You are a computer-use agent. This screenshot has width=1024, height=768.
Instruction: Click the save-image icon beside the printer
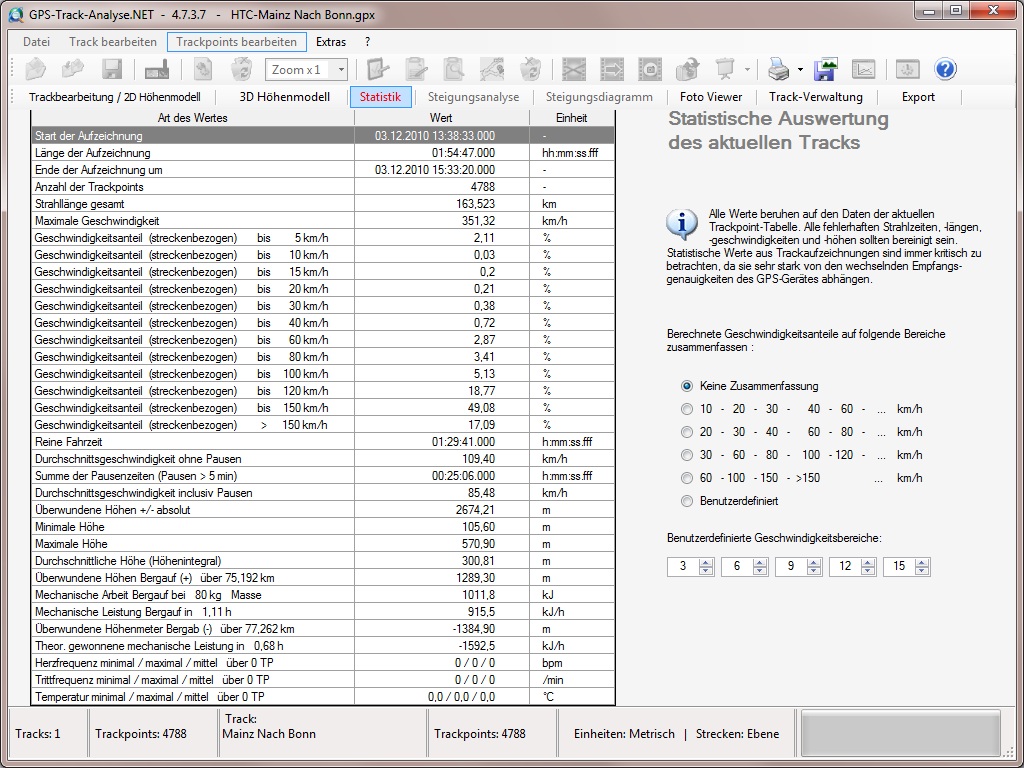tap(826, 69)
